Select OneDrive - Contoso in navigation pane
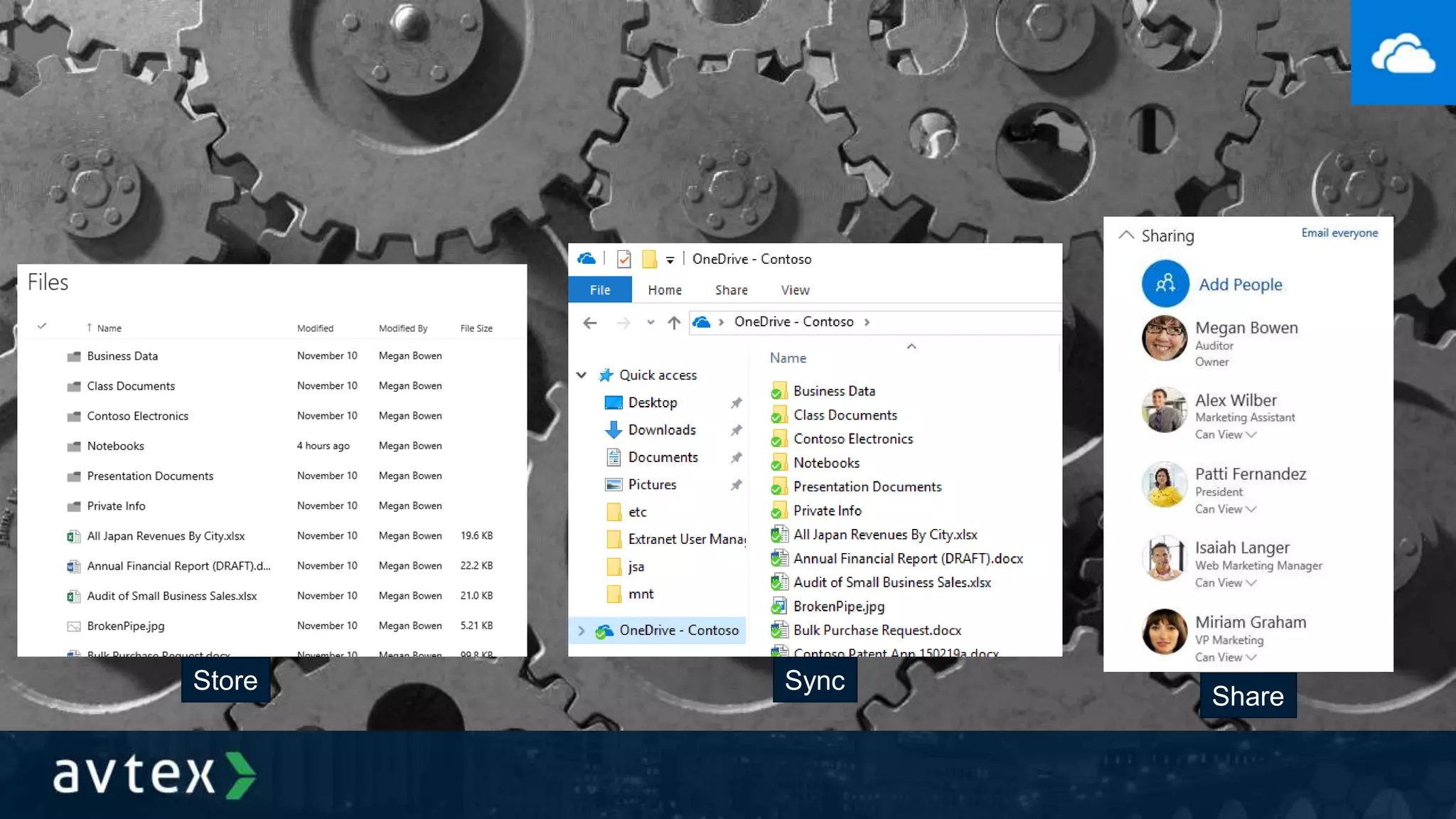 679,630
